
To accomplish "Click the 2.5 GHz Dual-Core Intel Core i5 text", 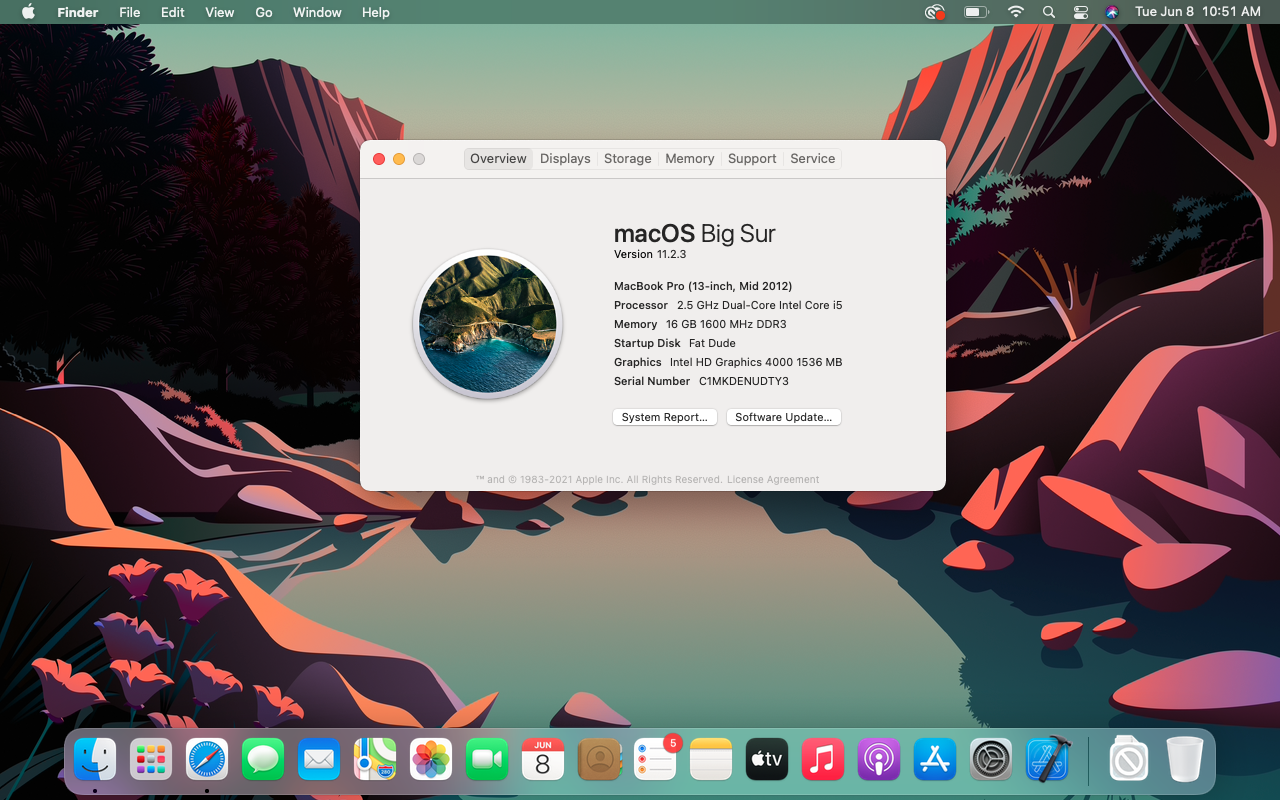I will tap(760, 305).
